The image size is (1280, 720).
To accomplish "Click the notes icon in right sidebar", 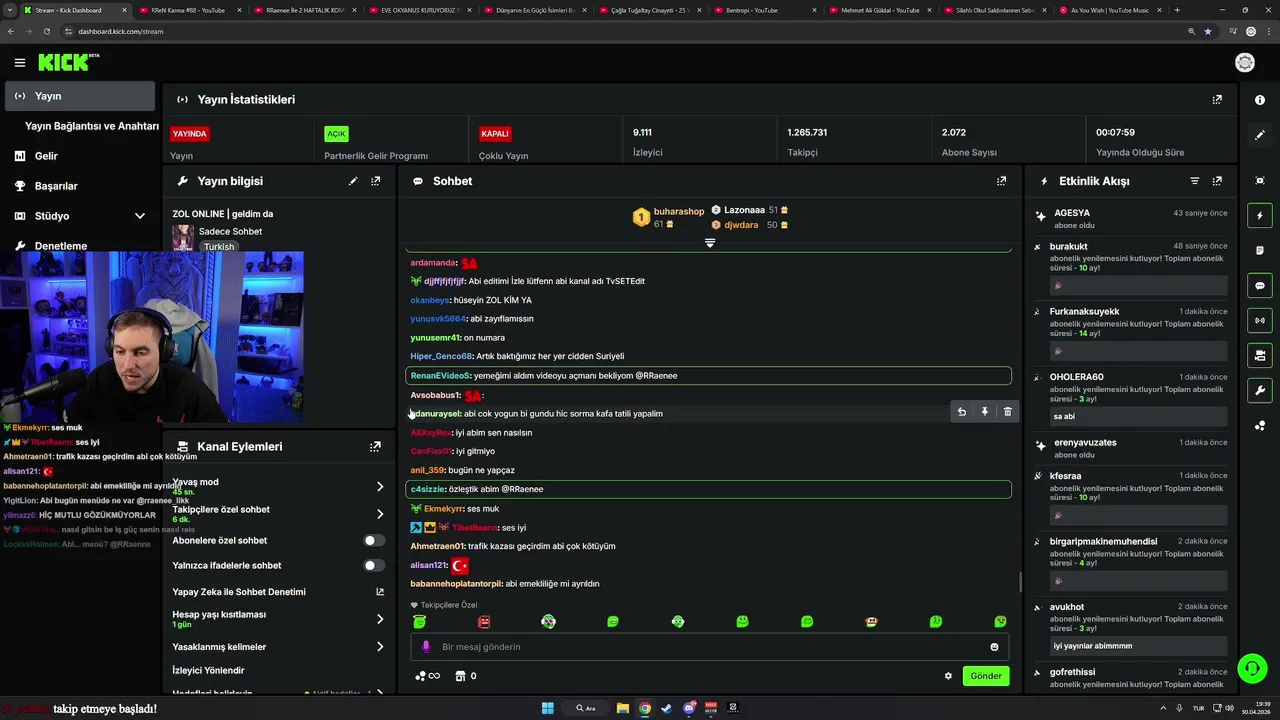I will pyautogui.click(x=1260, y=251).
